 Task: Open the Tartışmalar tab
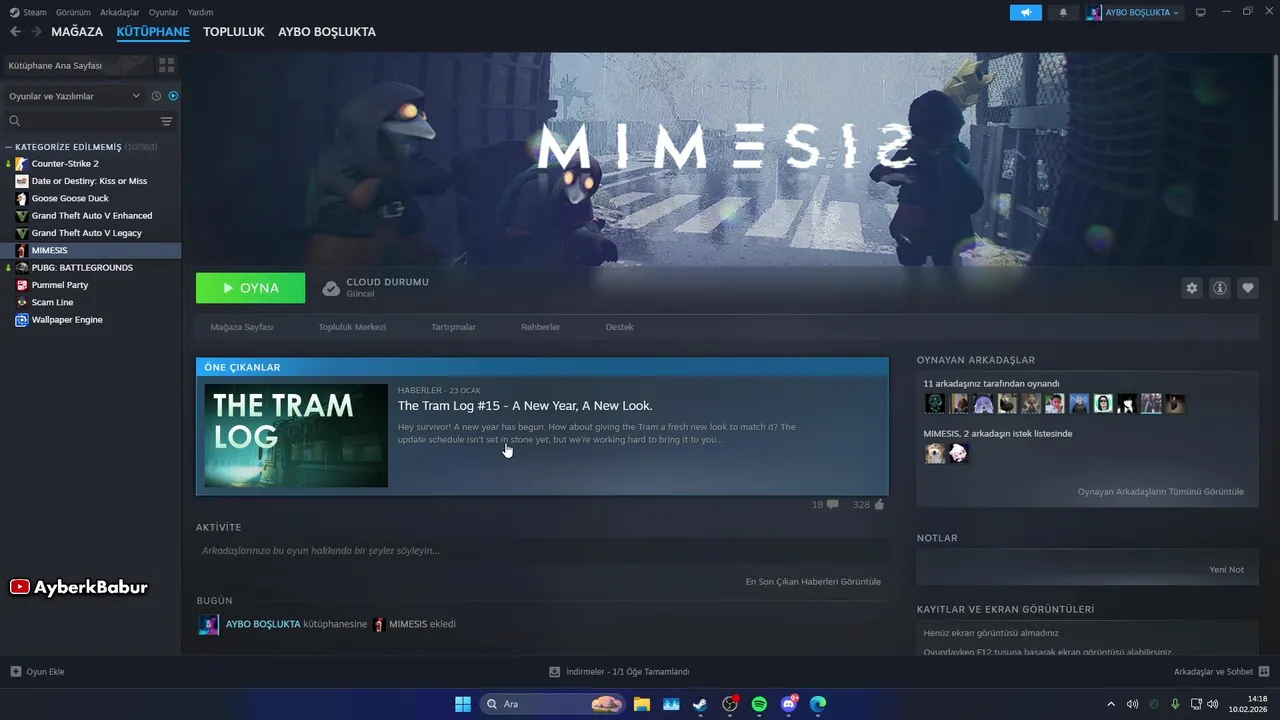click(x=453, y=327)
